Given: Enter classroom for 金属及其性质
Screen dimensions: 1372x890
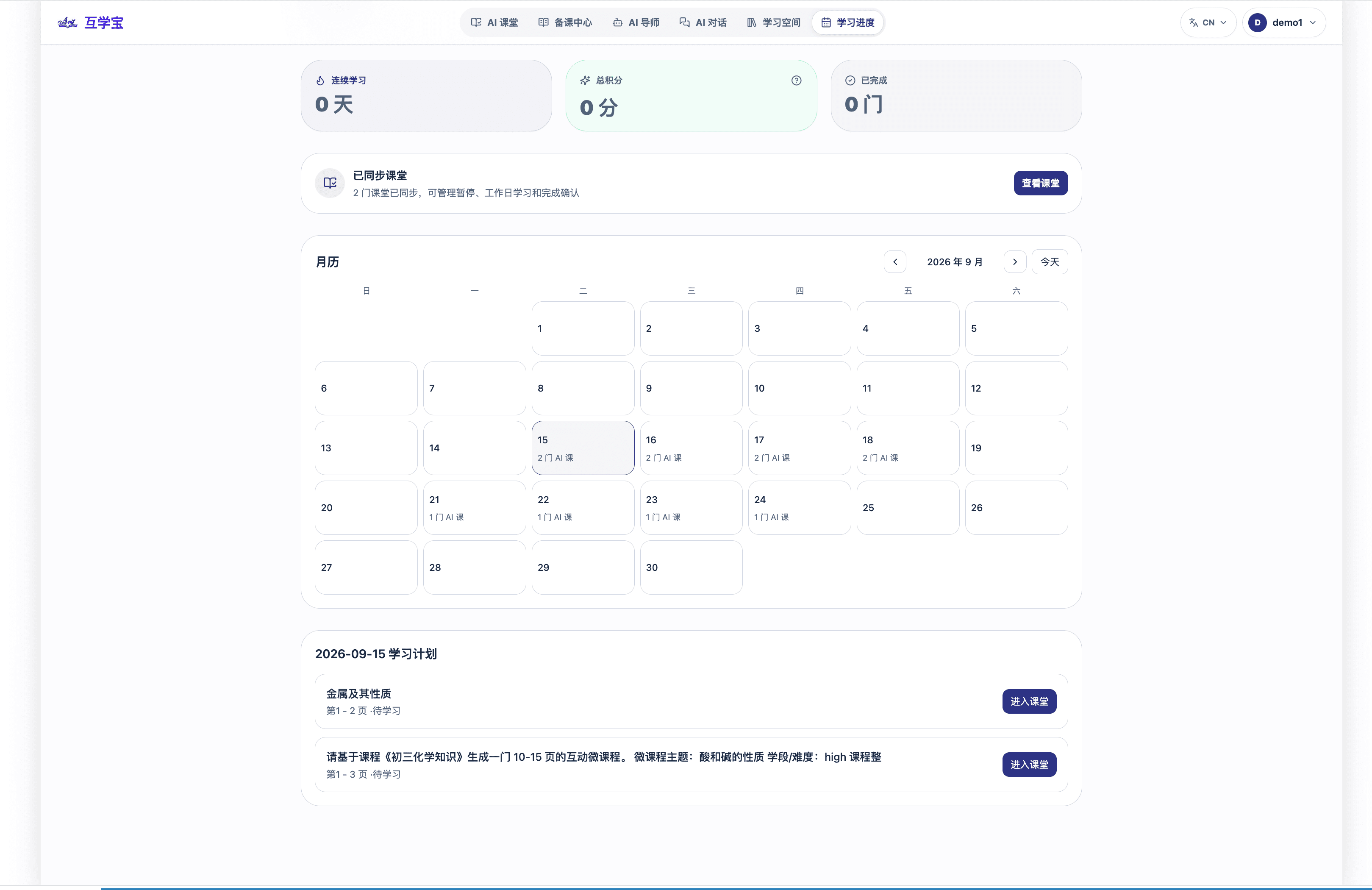Looking at the screenshot, I should coord(1029,701).
